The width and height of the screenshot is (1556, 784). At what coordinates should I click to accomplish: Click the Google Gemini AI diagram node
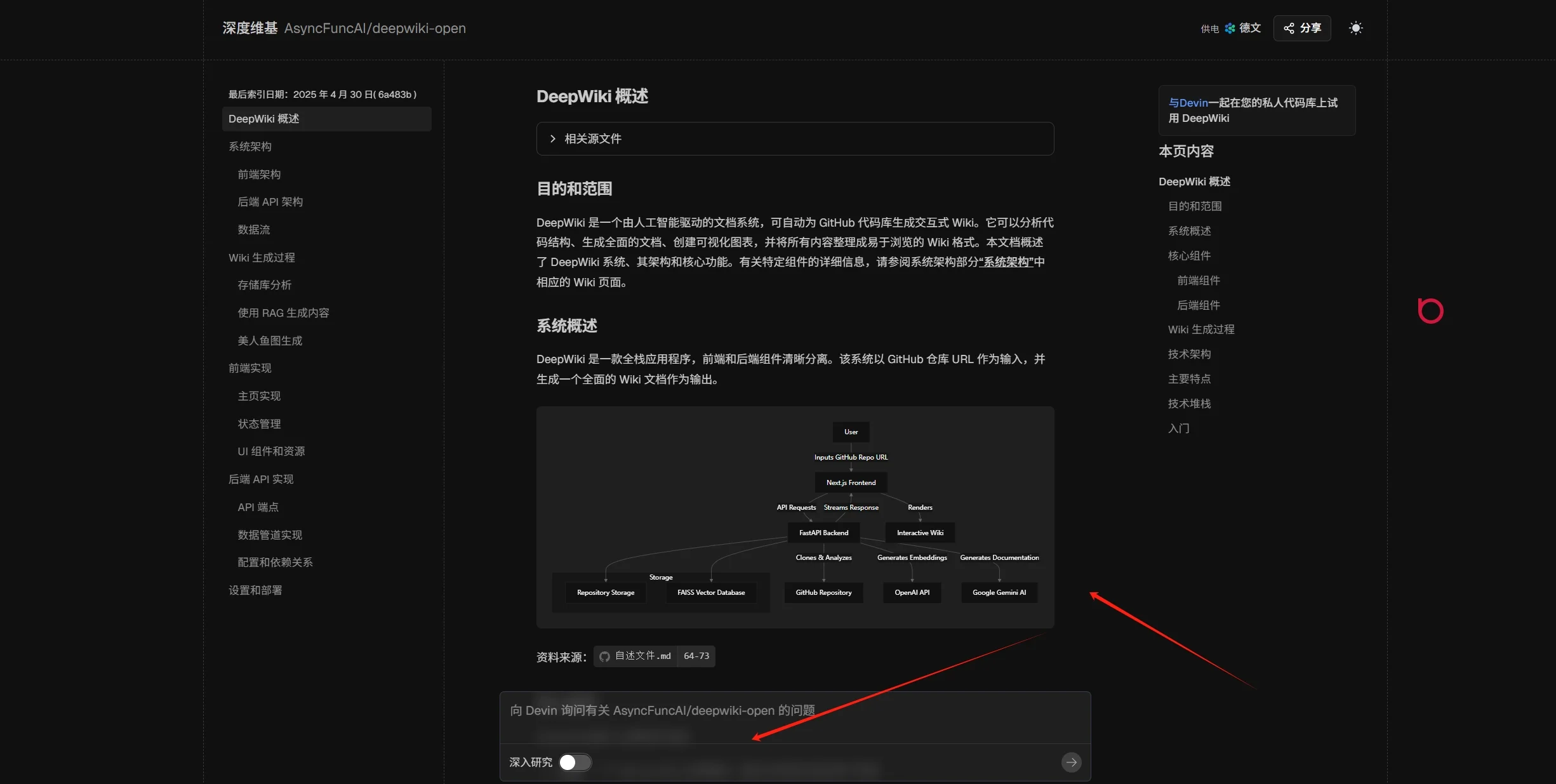pos(999,592)
